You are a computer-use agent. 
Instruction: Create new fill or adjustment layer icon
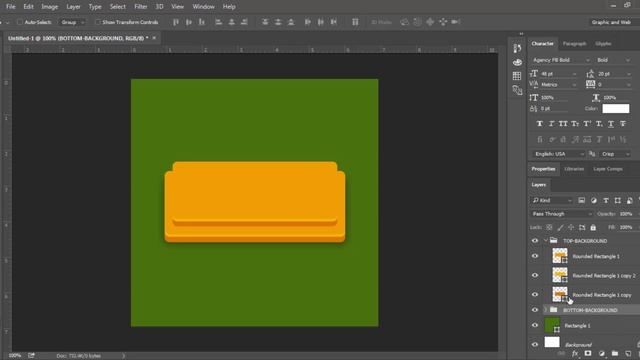click(601, 353)
